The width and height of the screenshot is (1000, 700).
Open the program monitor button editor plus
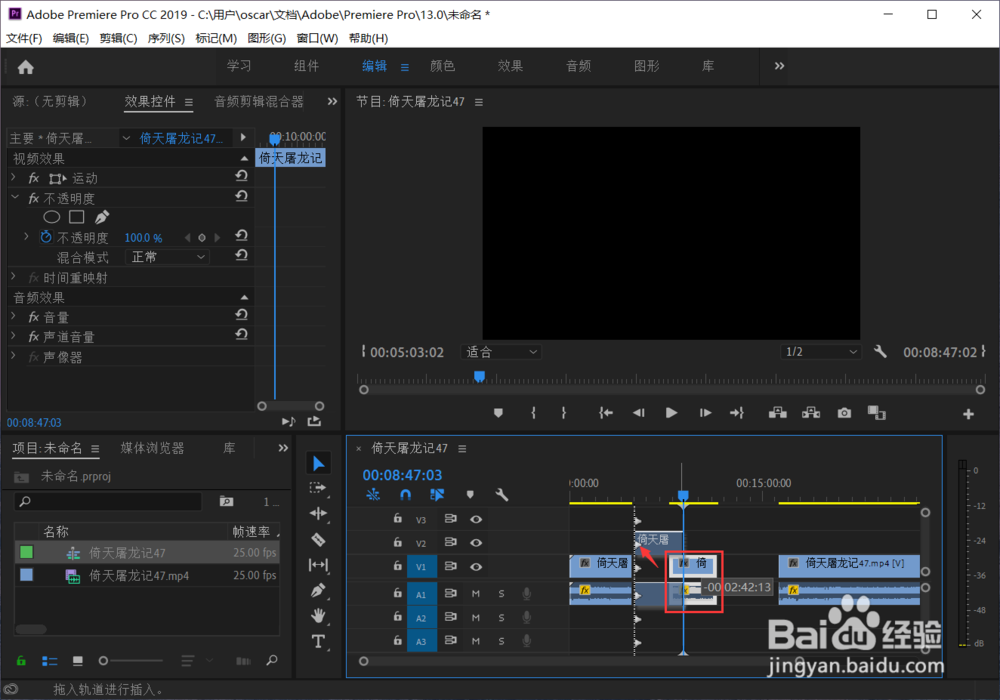[x=968, y=414]
